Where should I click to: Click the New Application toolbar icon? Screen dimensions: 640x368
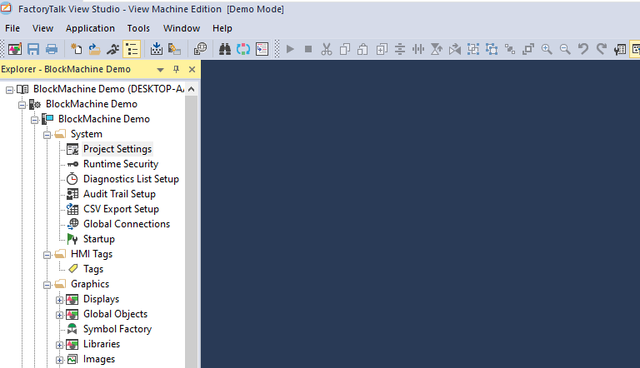[x=76, y=49]
